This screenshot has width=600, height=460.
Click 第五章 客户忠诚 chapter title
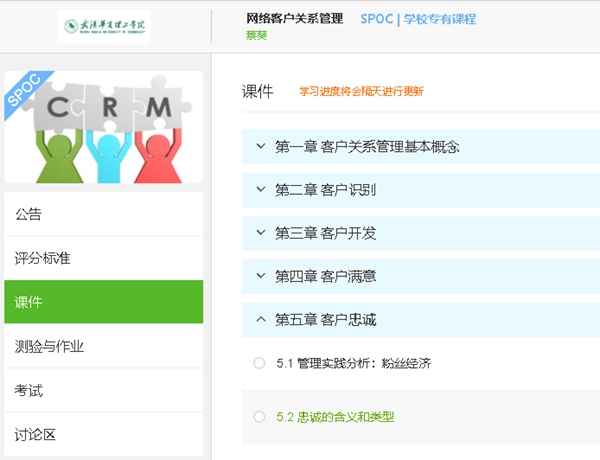click(x=326, y=320)
